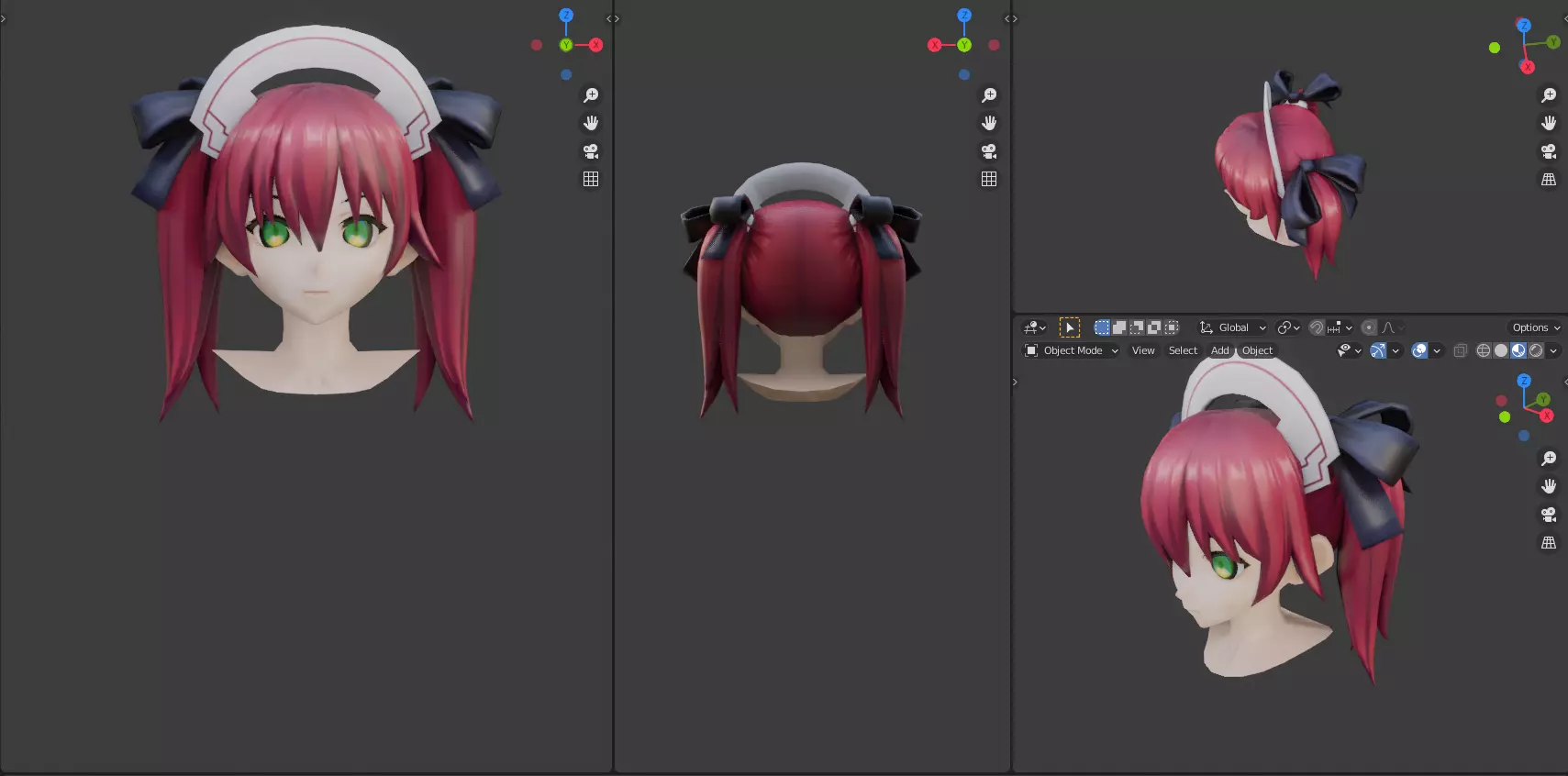
Task: Switch to Solid viewport shading
Action: 1501,350
